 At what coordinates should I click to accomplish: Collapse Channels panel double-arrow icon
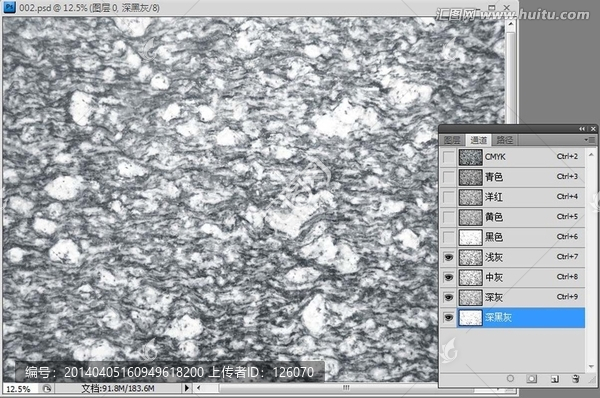[x=582, y=129]
